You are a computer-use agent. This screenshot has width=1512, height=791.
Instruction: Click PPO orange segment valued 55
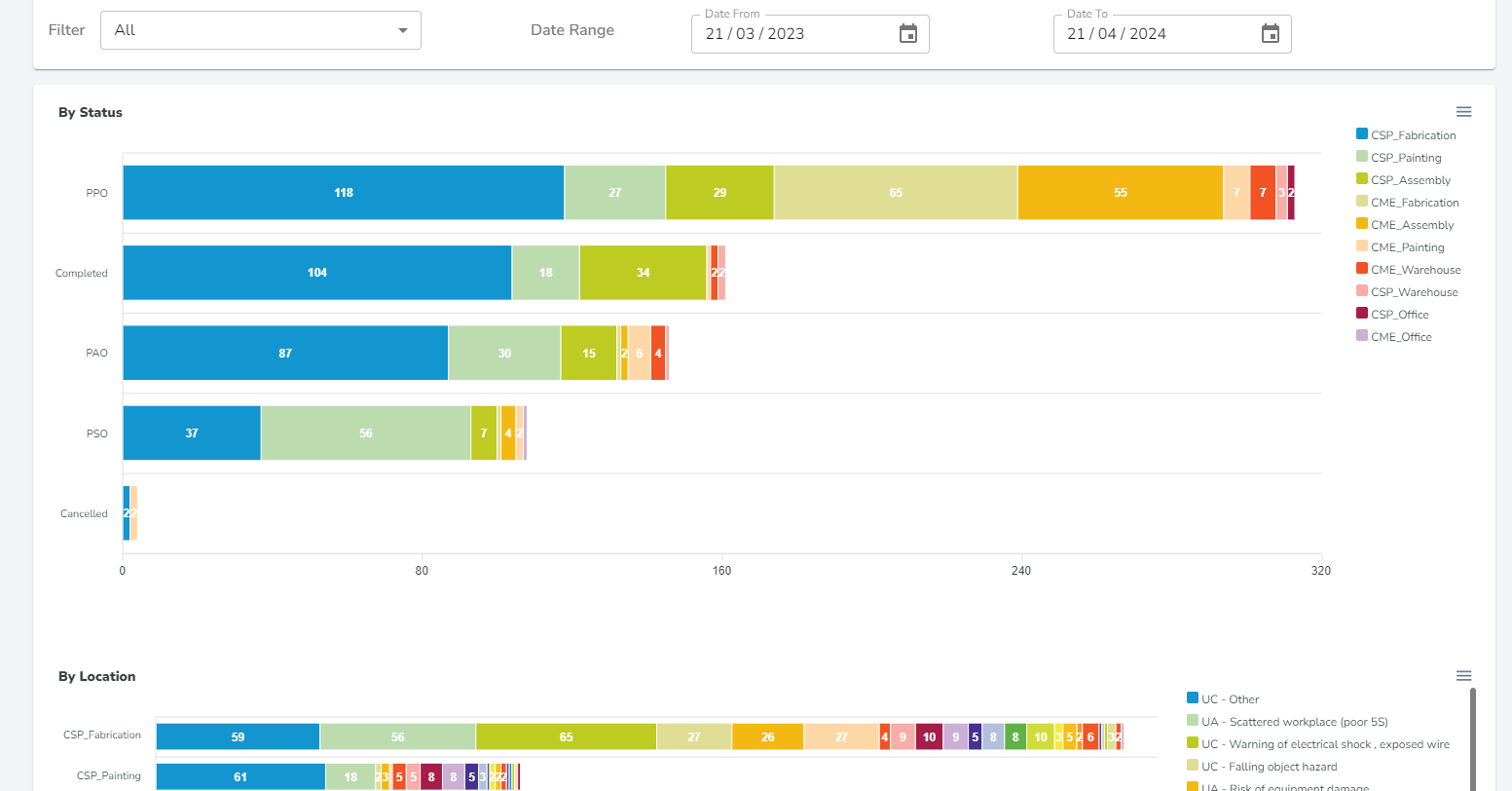click(x=1121, y=193)
